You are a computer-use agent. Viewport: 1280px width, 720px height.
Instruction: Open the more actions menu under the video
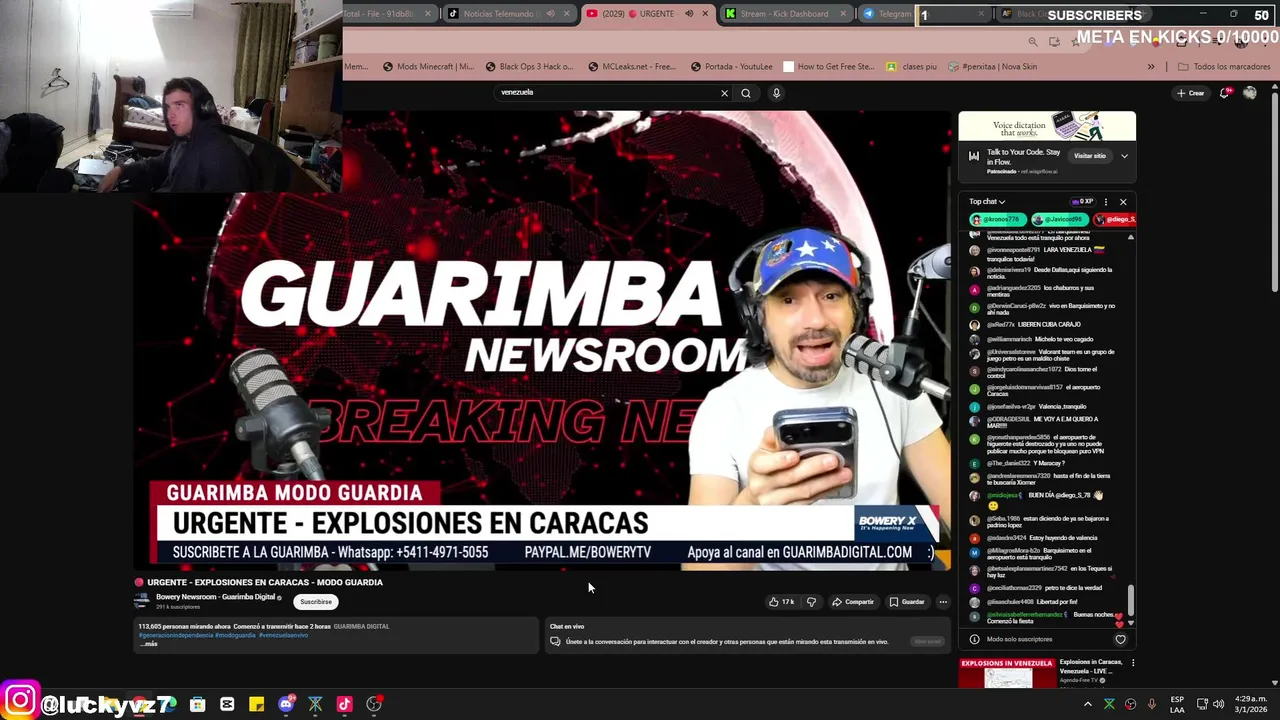click(x=942, y=602)
